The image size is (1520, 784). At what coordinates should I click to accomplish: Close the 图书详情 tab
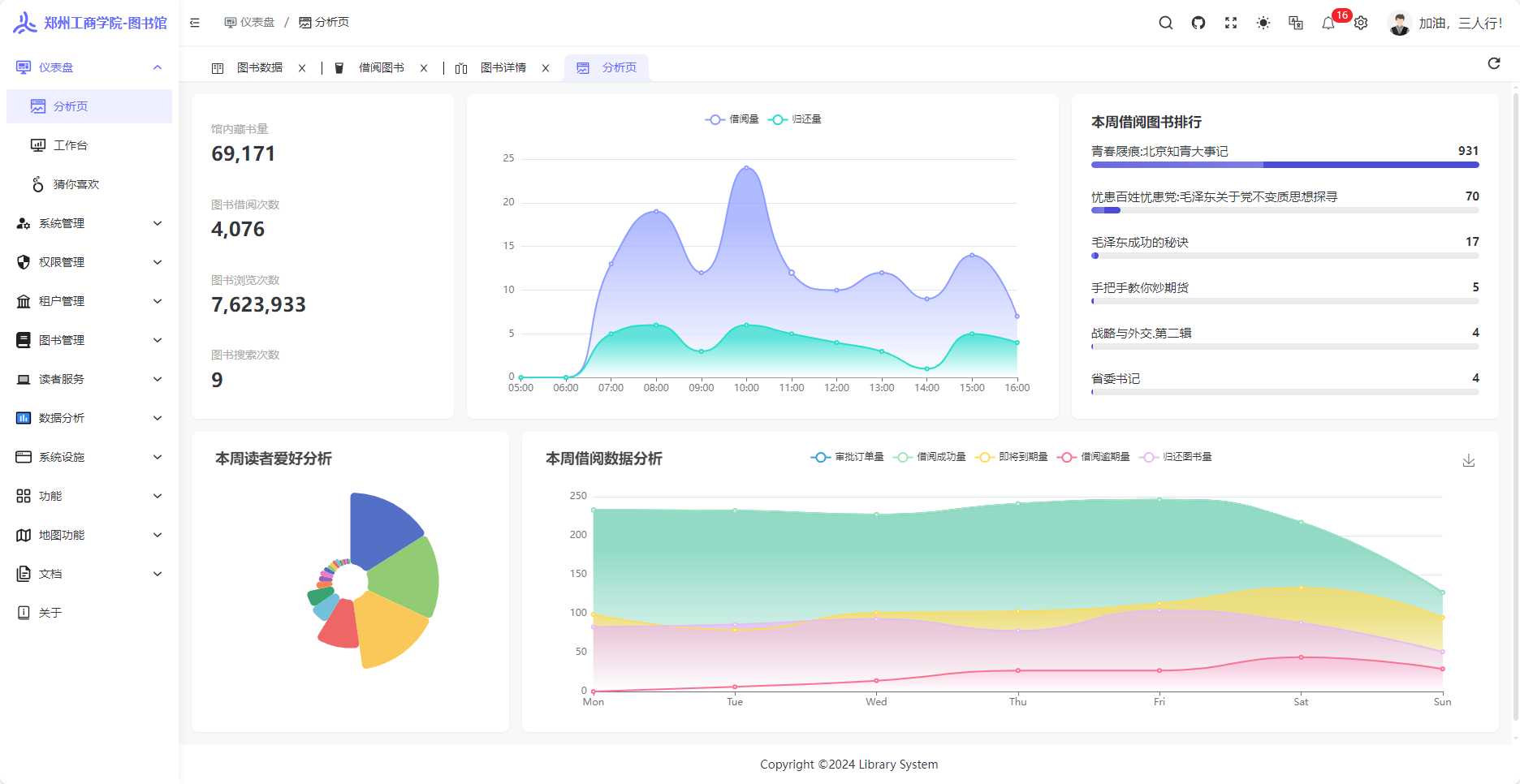pos(546,68)
